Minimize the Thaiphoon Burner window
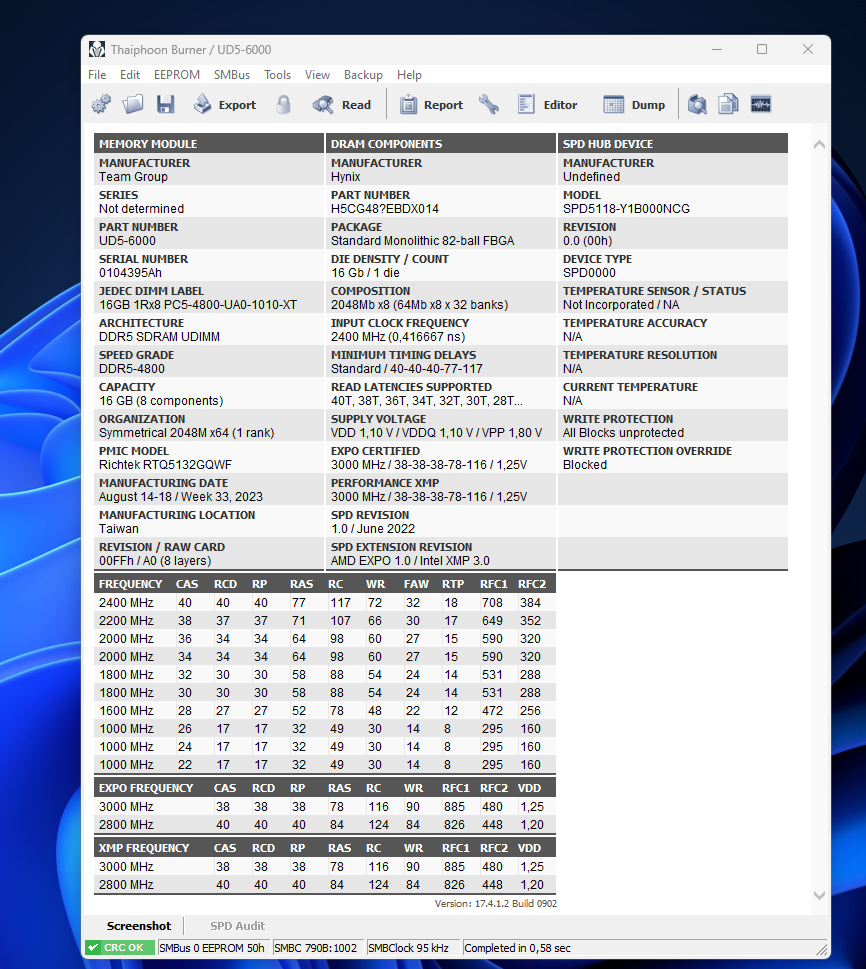866x969 pixels. [717, 49]
